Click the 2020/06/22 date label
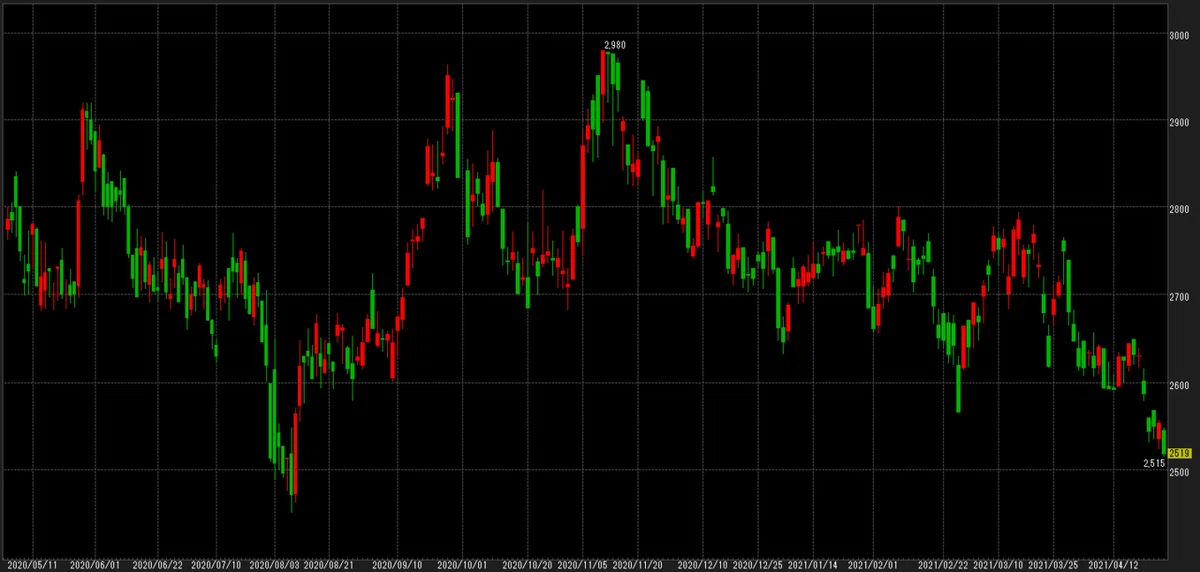 155,565
